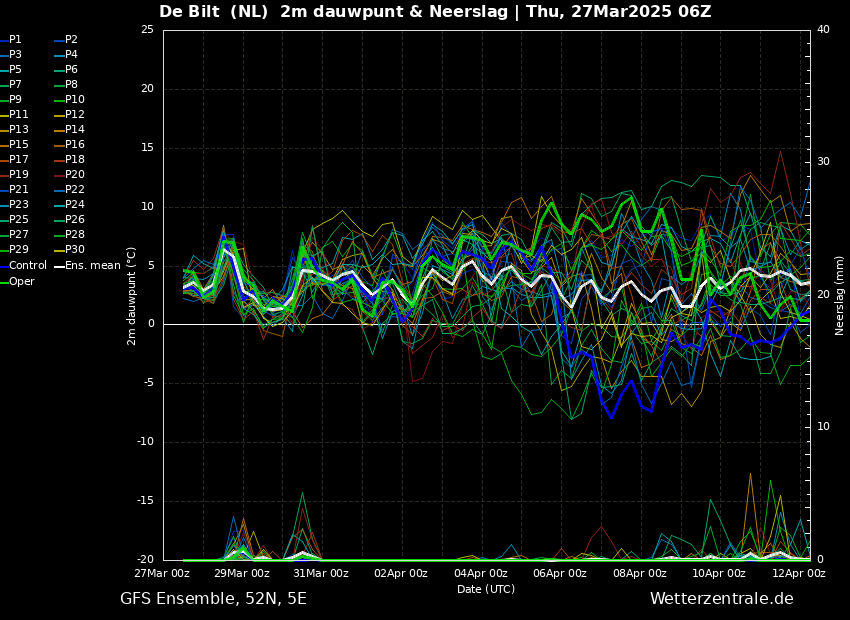
Task: Select legend item P17
Action: coord(14,159)
